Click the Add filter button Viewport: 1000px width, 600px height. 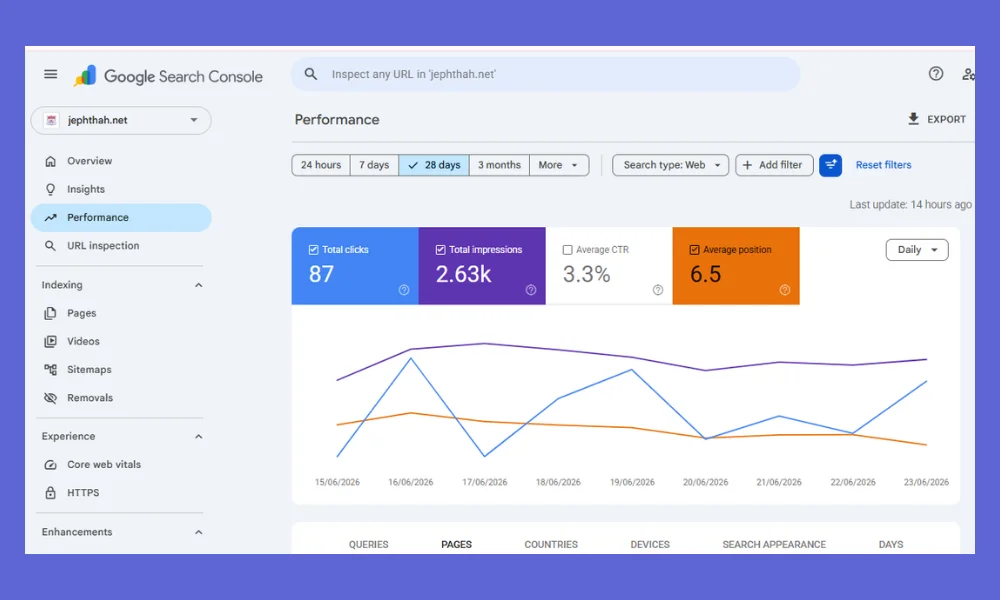coord(774,165)
